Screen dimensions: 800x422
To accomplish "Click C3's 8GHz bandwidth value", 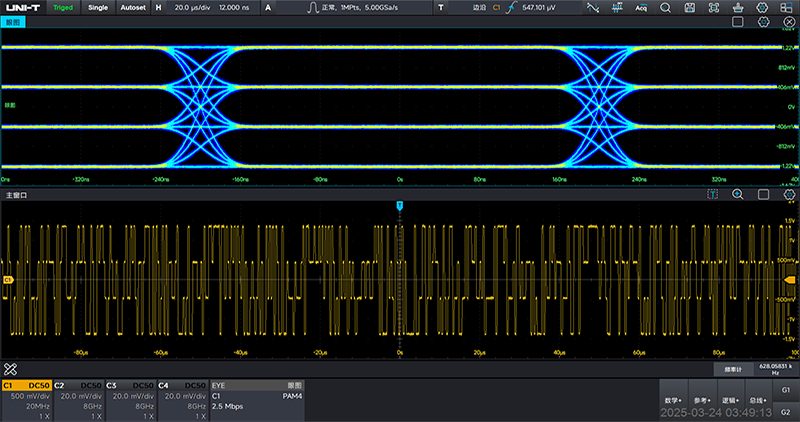I will [x=145, y=406].
